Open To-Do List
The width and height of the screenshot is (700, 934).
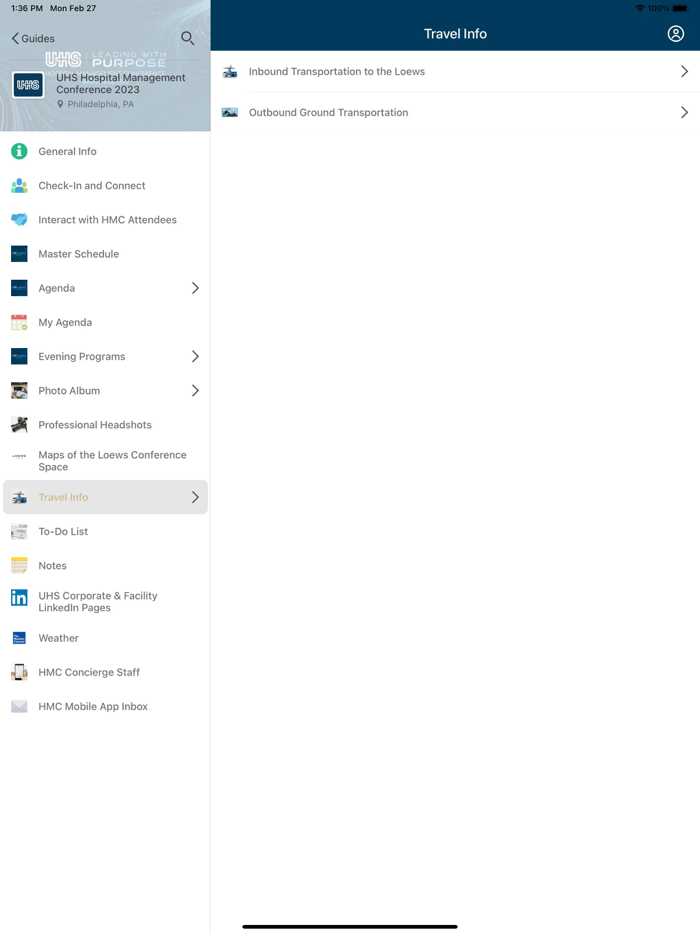click(x=105, y=531)
